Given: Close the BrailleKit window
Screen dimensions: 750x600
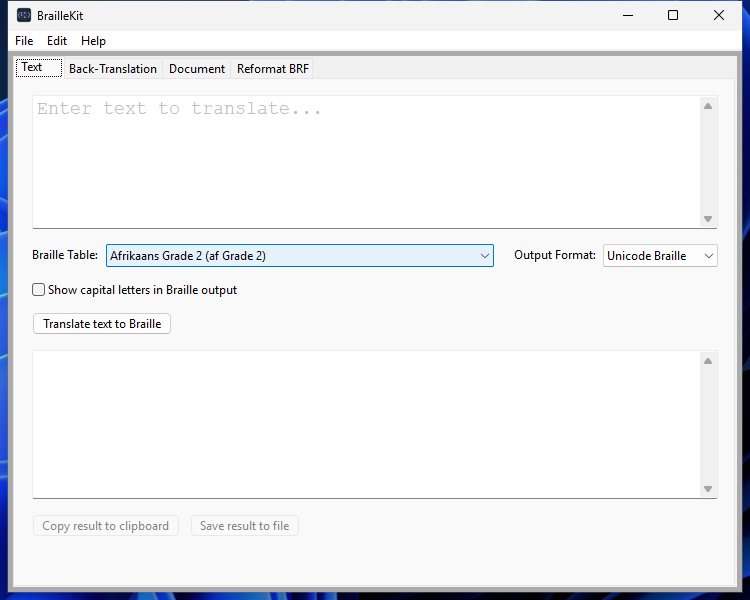Looking at the screenshot, I should click(719, 15).
